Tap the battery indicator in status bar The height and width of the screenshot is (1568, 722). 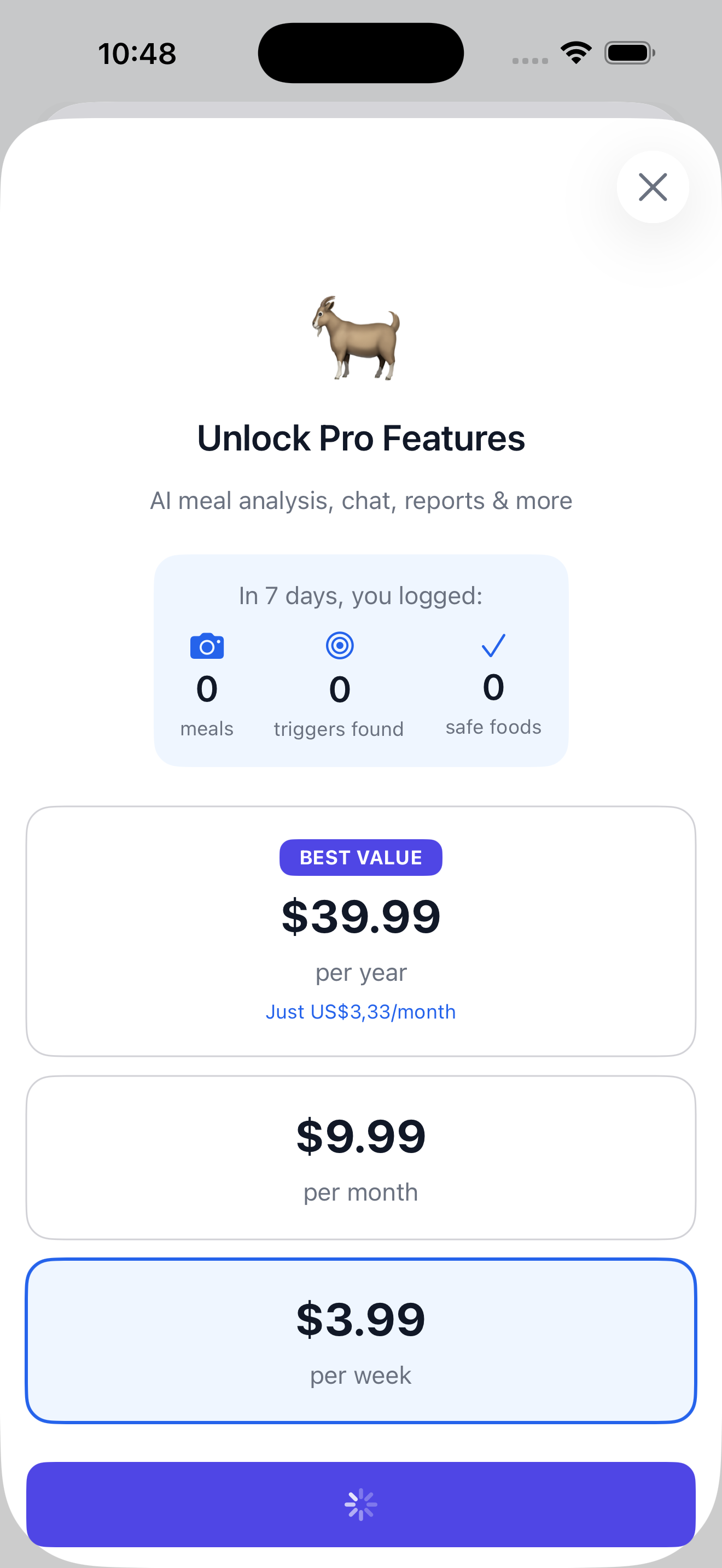pyautogui.click(x=630, y=53)
